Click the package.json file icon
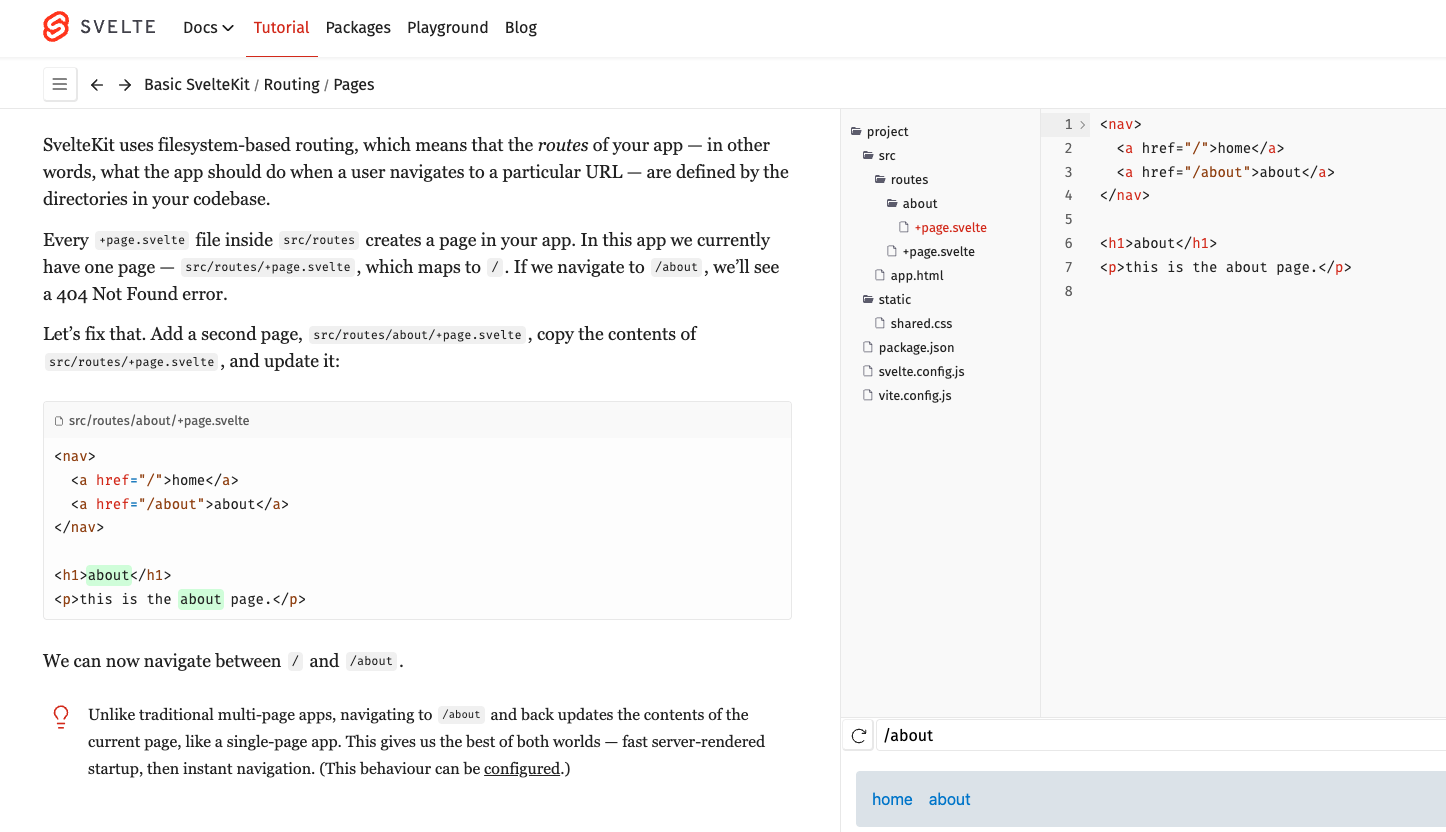1446x832 pixels. click(868, 347)
